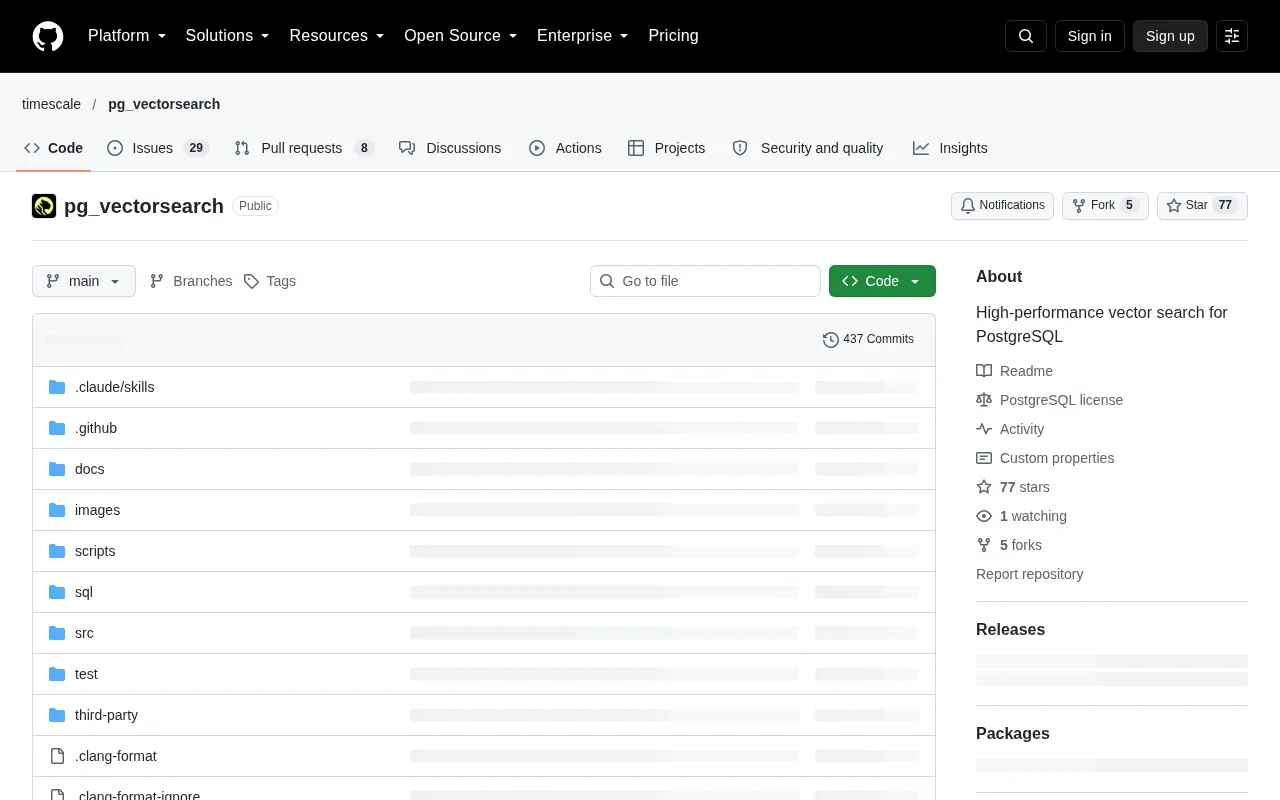Open the .claude/skills folder
1280x800 pixels.
click(115, 387)
